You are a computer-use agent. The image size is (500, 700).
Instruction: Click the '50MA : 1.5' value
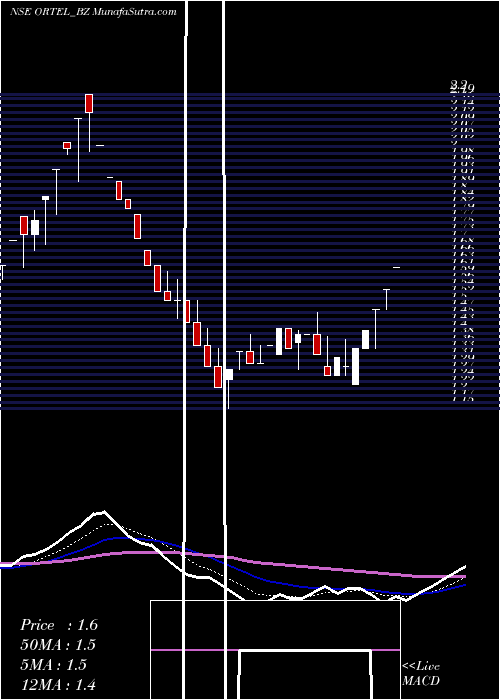tap(58, 645)
